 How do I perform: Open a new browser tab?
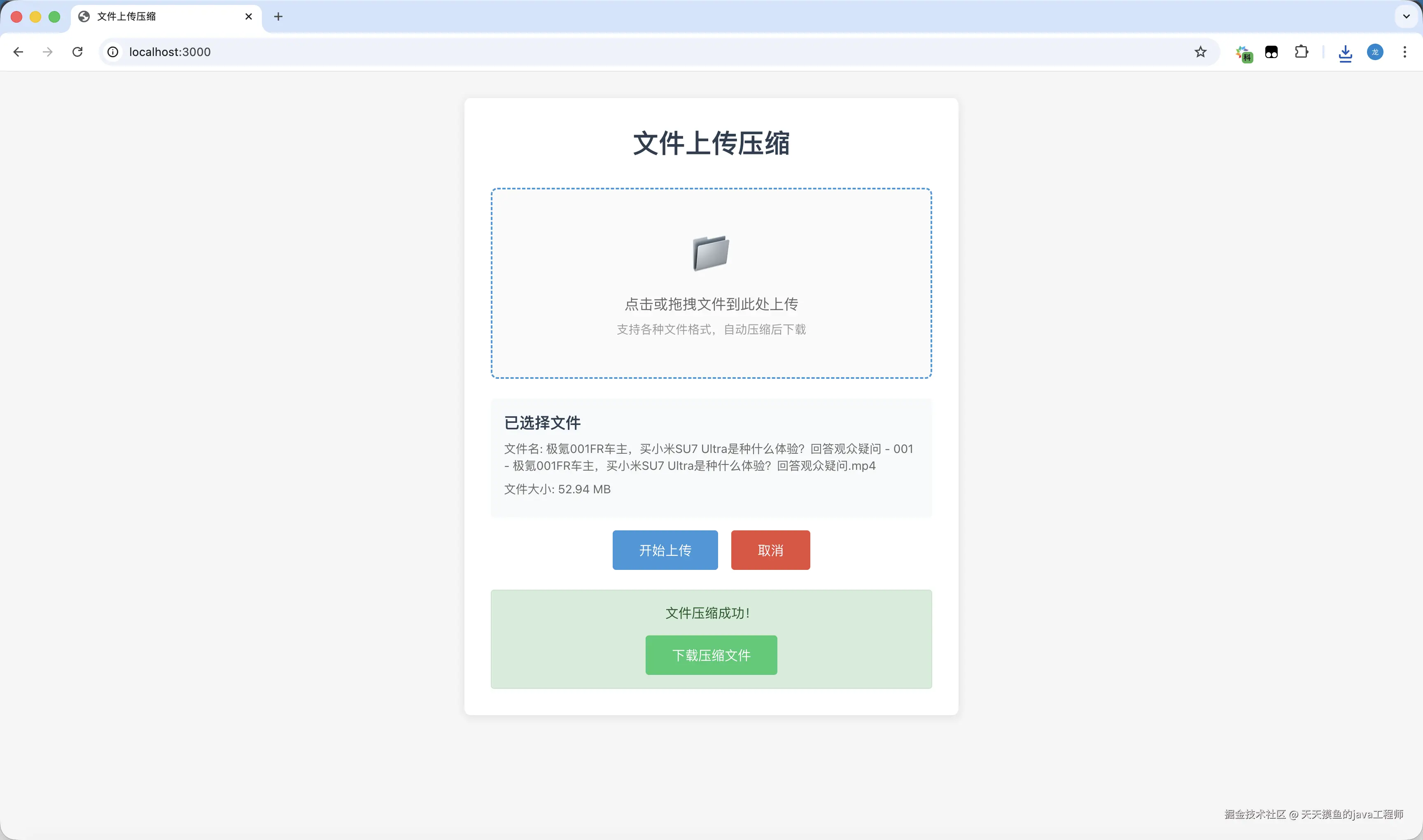pyautogui.click(x=278, y=16)
